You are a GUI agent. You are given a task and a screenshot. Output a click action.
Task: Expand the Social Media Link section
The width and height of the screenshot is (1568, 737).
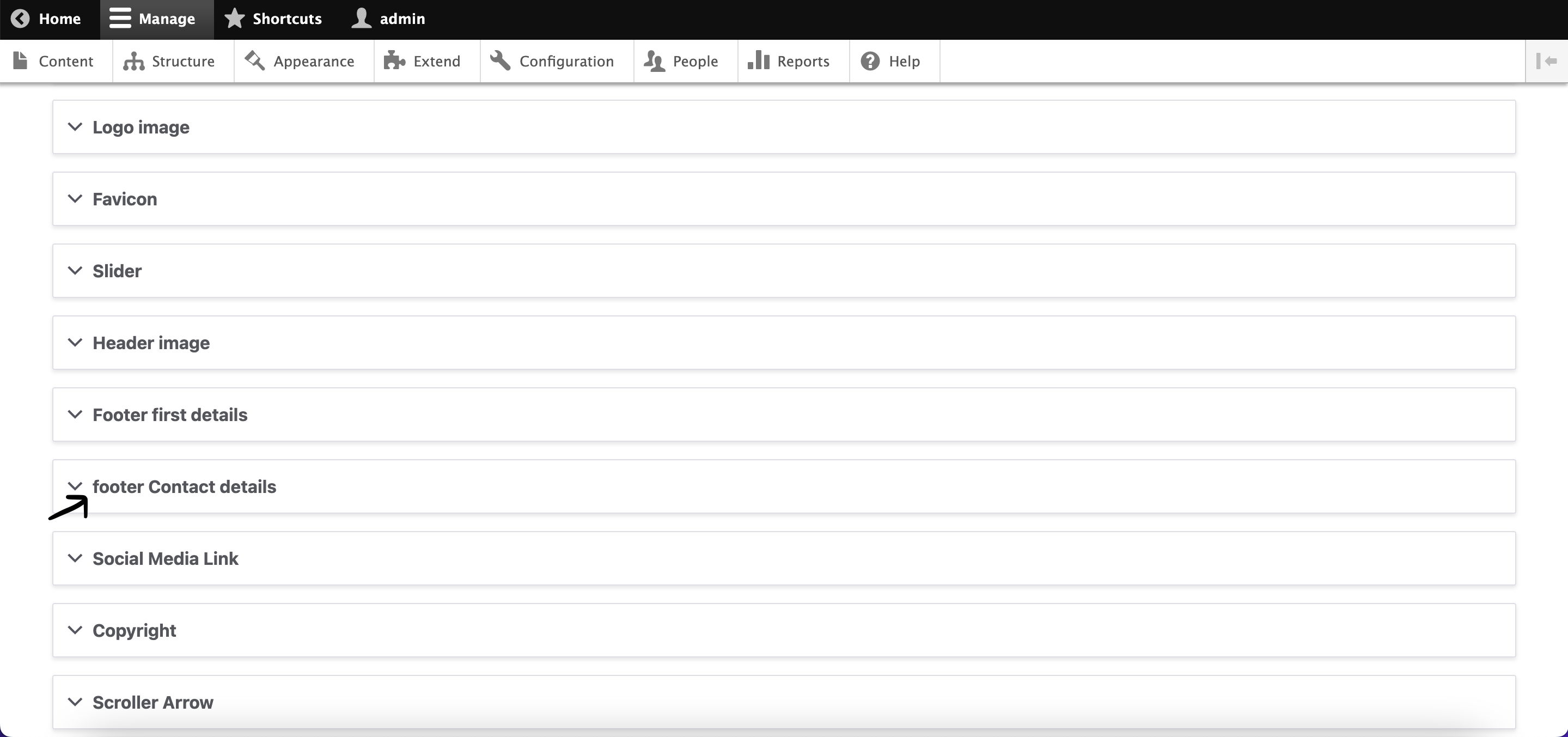coord(165,558)
